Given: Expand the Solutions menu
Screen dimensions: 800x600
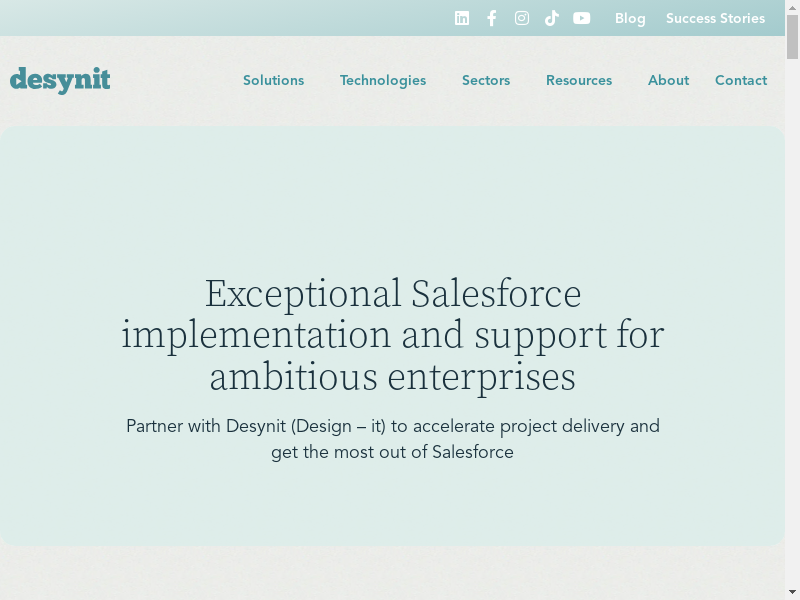Looking at the screenshot, I should [x=273, y=80].
